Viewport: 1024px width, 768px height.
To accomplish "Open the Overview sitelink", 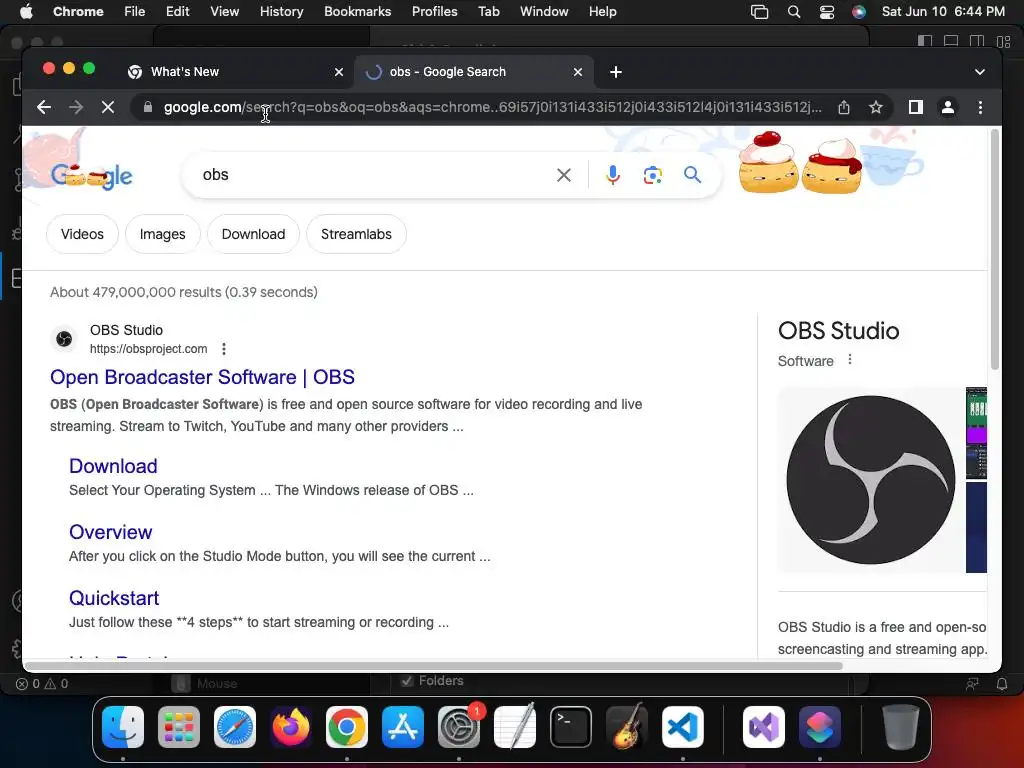I will click(110, 532).
